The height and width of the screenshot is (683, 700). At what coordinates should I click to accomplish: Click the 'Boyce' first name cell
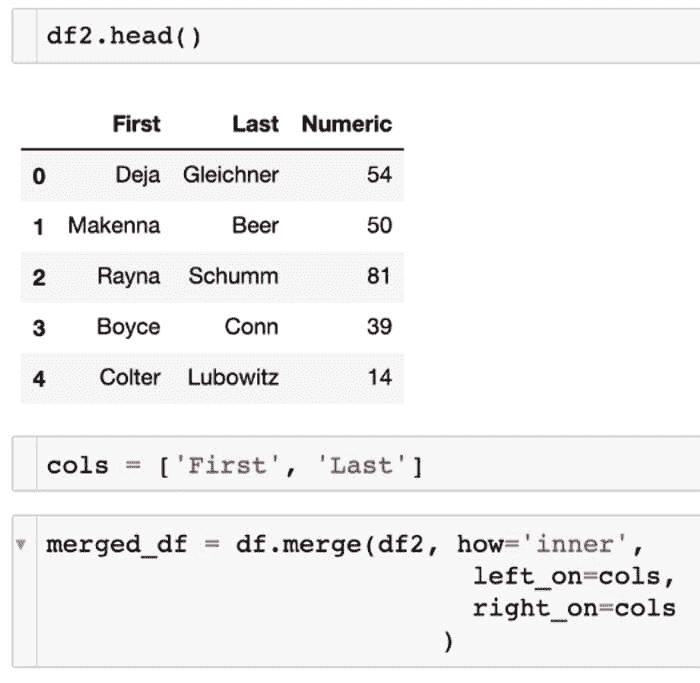pyautogui.click(x=128, y=326)
